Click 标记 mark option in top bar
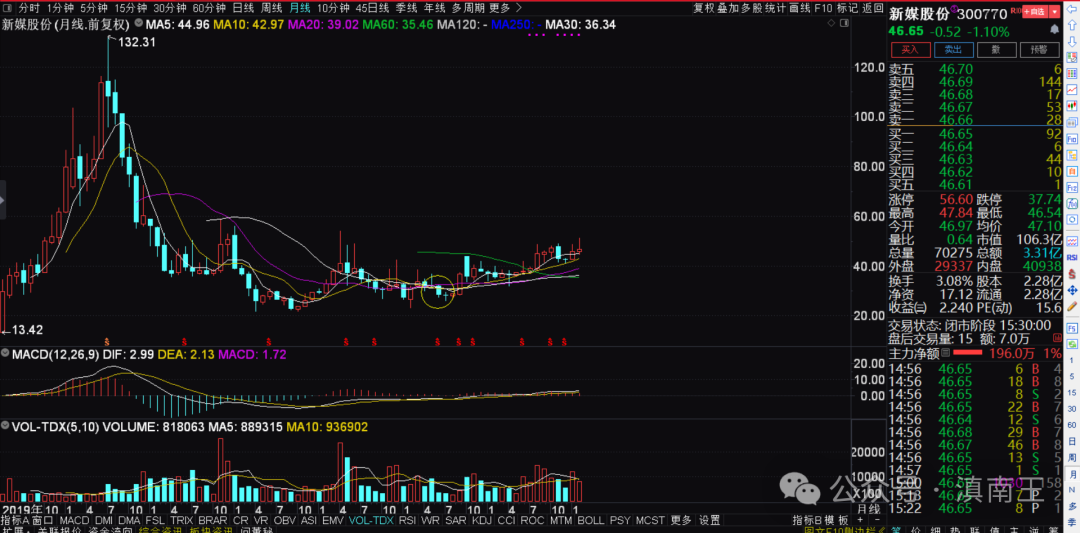The width and height of the screenshot is (1080, 533). [848, 8]
